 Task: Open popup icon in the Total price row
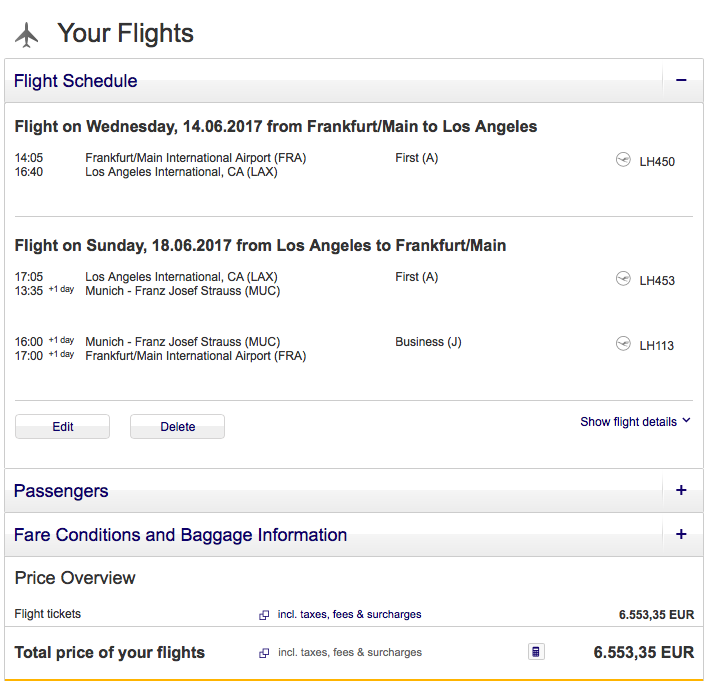[x=264, y=653]
